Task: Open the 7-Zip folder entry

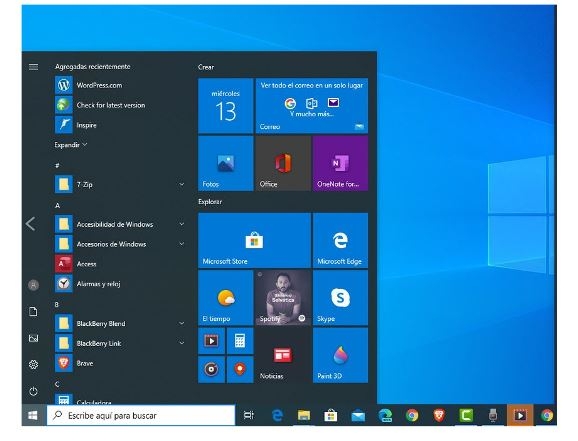Action: (120, 184)
